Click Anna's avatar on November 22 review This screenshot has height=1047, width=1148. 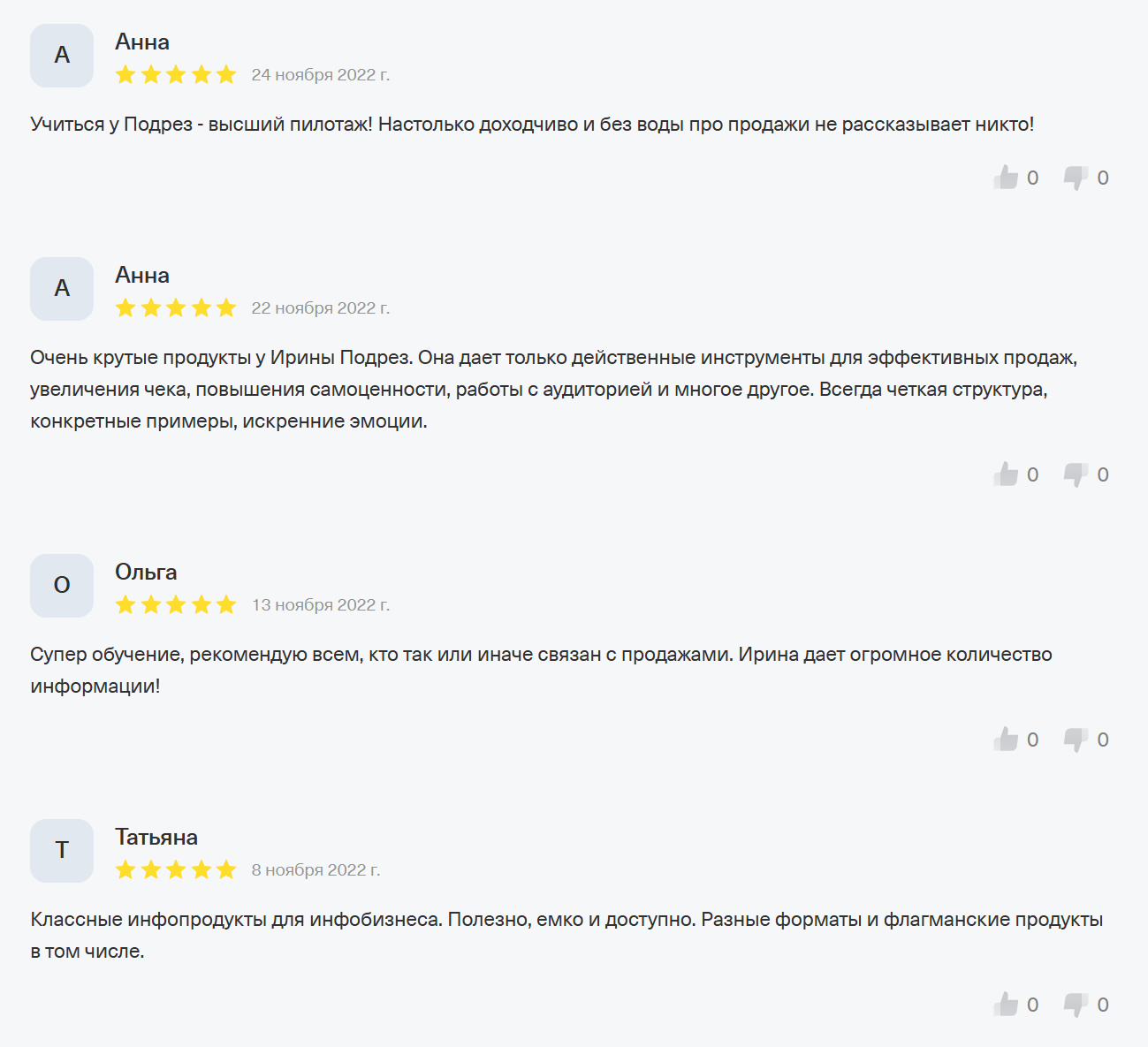click(x=62, y=289)
